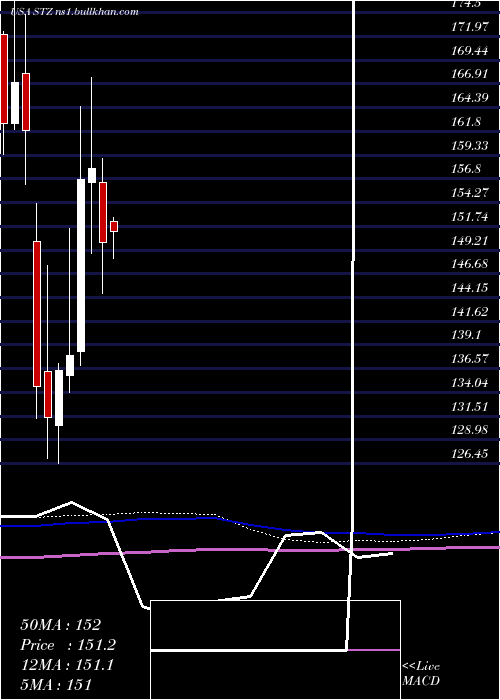Viewport: 500px width, 700px height.
Task: Click the 126.45 price axis label
Action: click(x=470, y=454)
